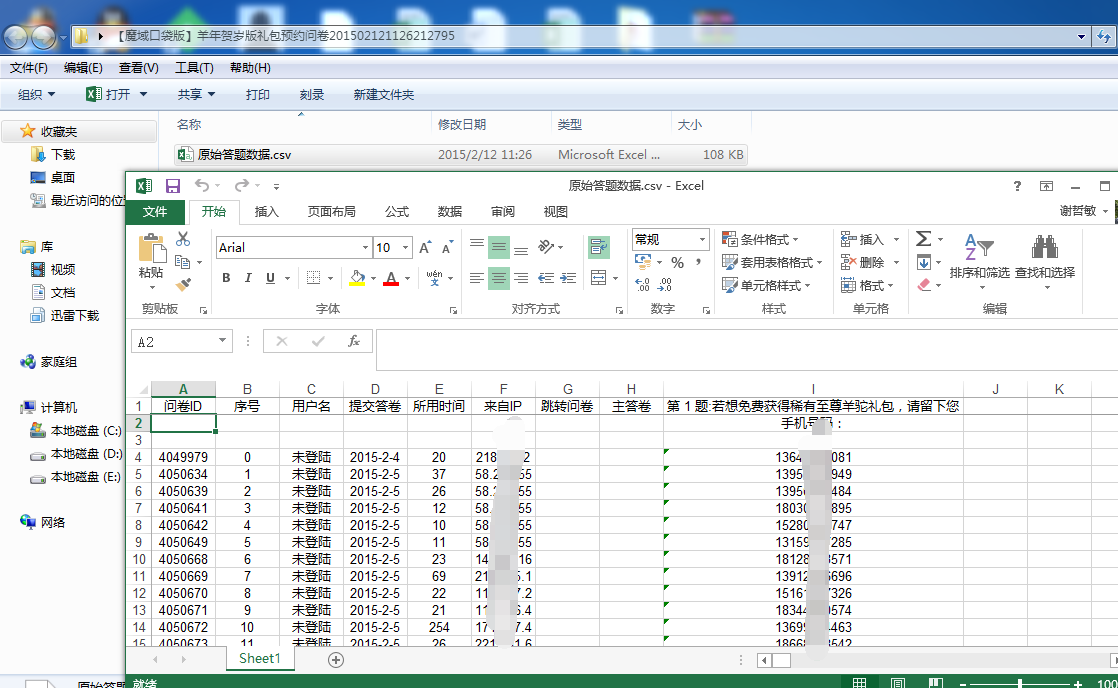This screenshot has height=688, width=1118.
Task: Switch to the Page Layout tab
Action: click(331, 212)
